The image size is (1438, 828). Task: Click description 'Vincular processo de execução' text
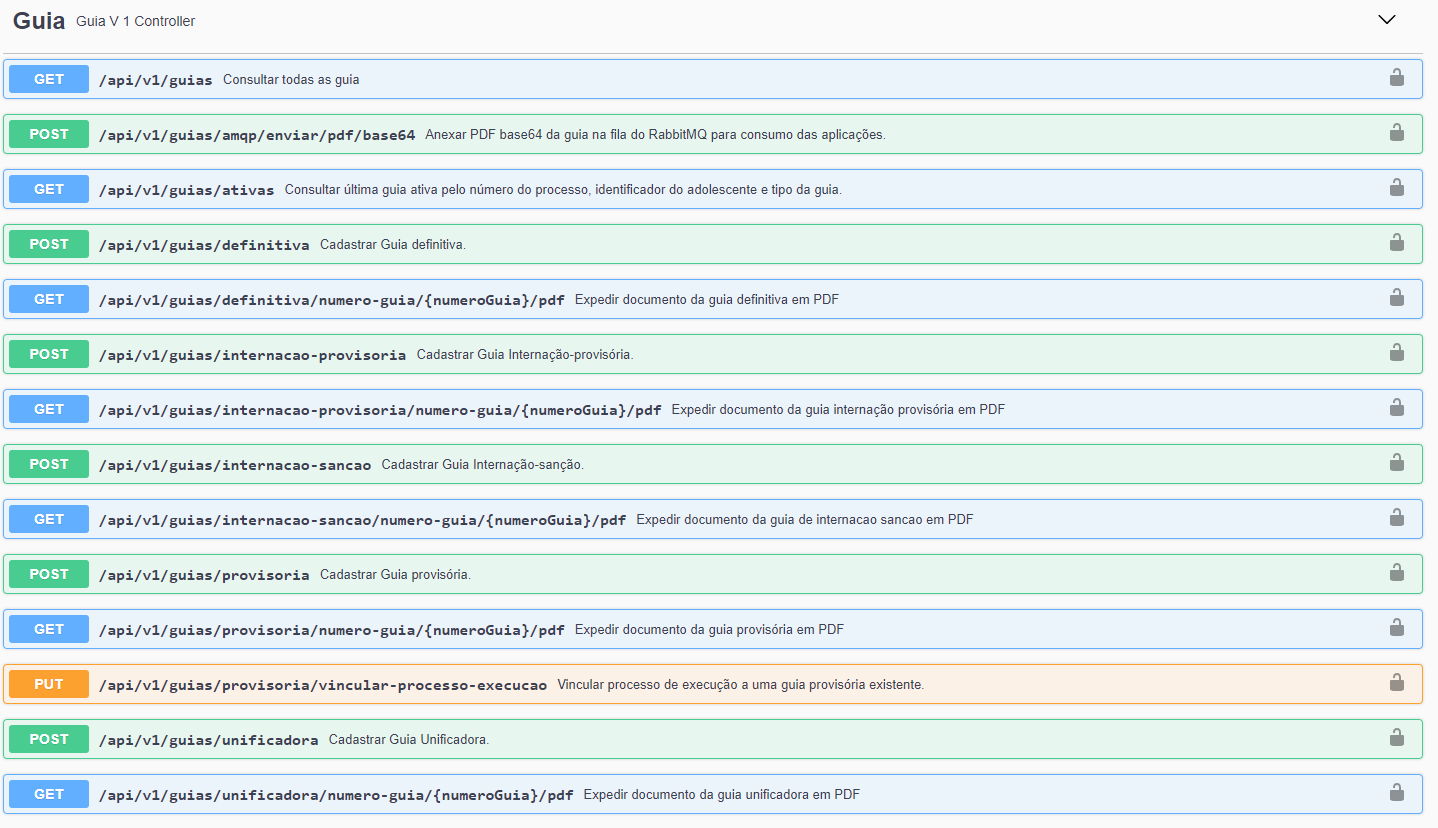click(740, 685)
